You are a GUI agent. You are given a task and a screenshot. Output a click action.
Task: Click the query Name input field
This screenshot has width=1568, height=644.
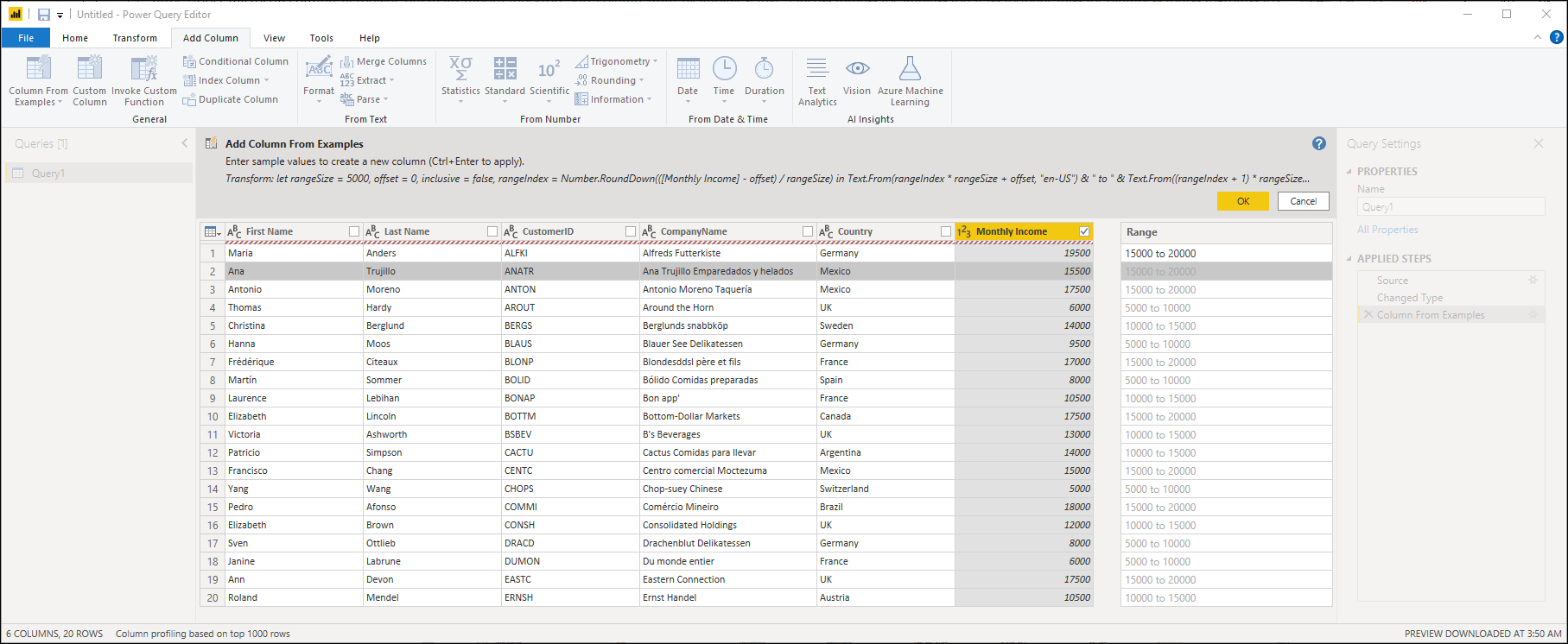(x=1451, y=207)
